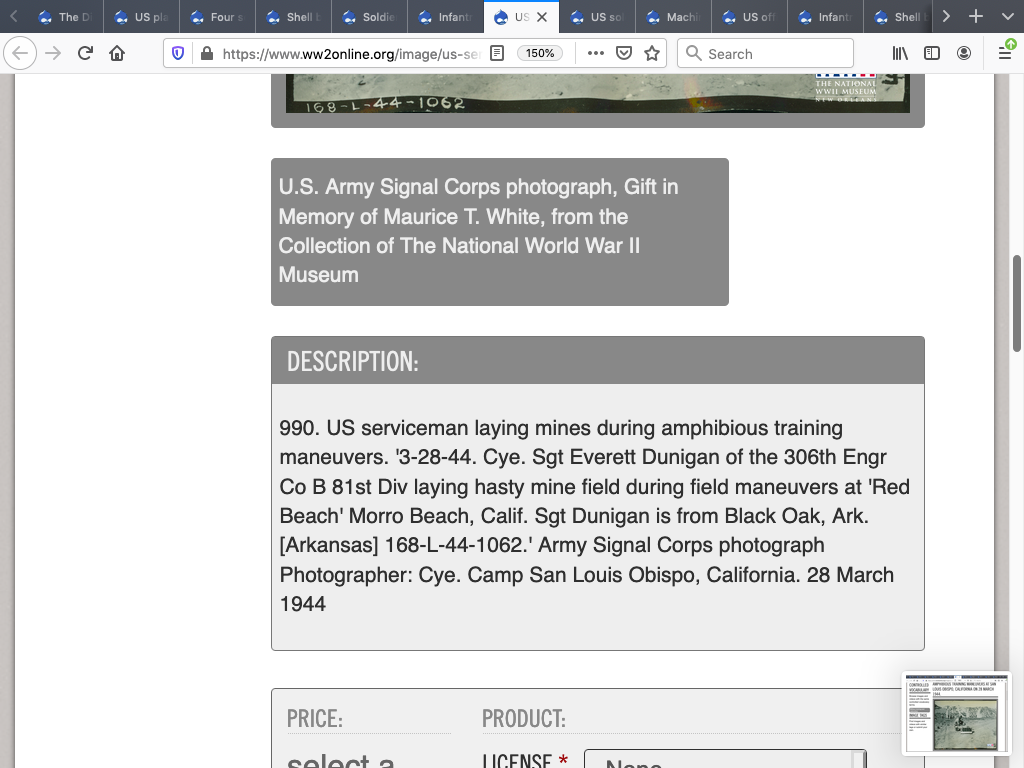Bookmark this page with the star
This screenshot has width=1024, height=768.
[652, 53]
